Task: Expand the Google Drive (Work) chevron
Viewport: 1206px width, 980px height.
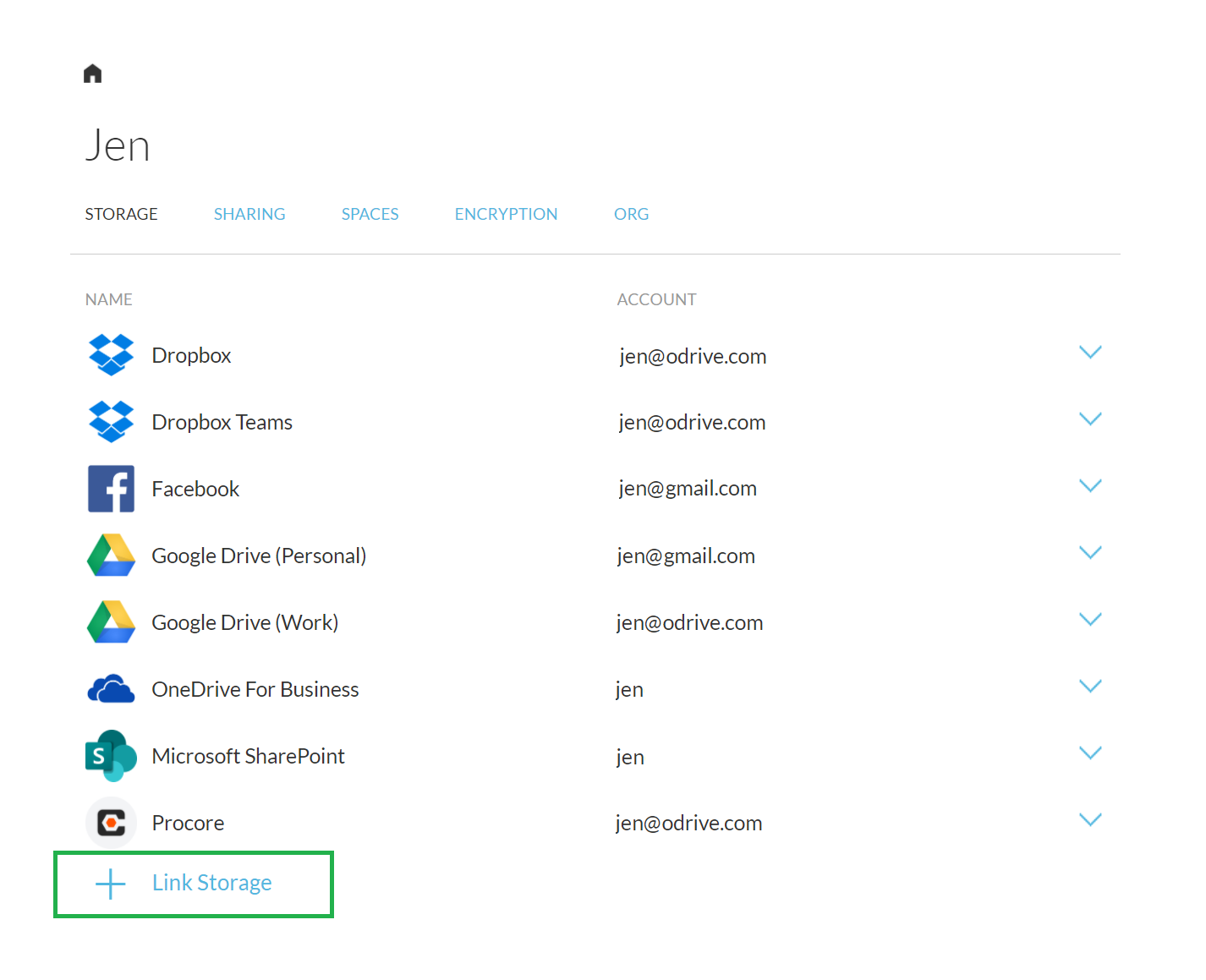Action: pyautogui.click(x=1090, y=619)
